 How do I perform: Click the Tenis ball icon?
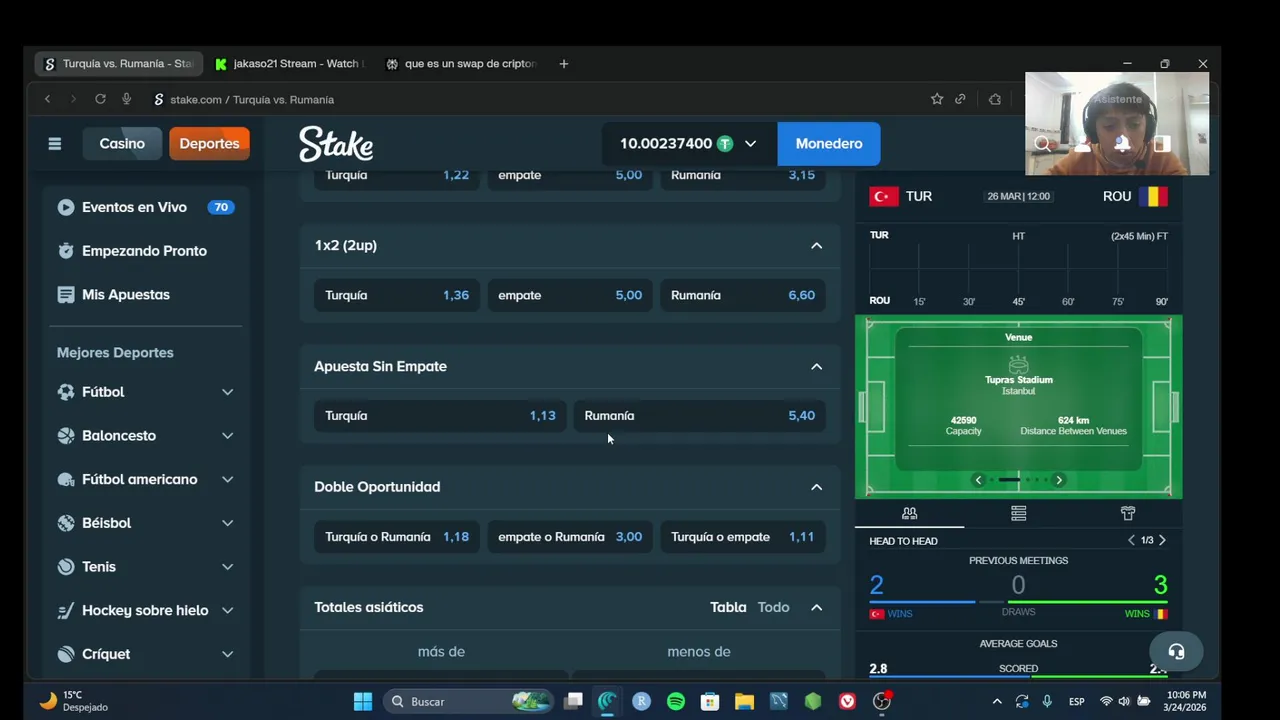tap(66, 567)
